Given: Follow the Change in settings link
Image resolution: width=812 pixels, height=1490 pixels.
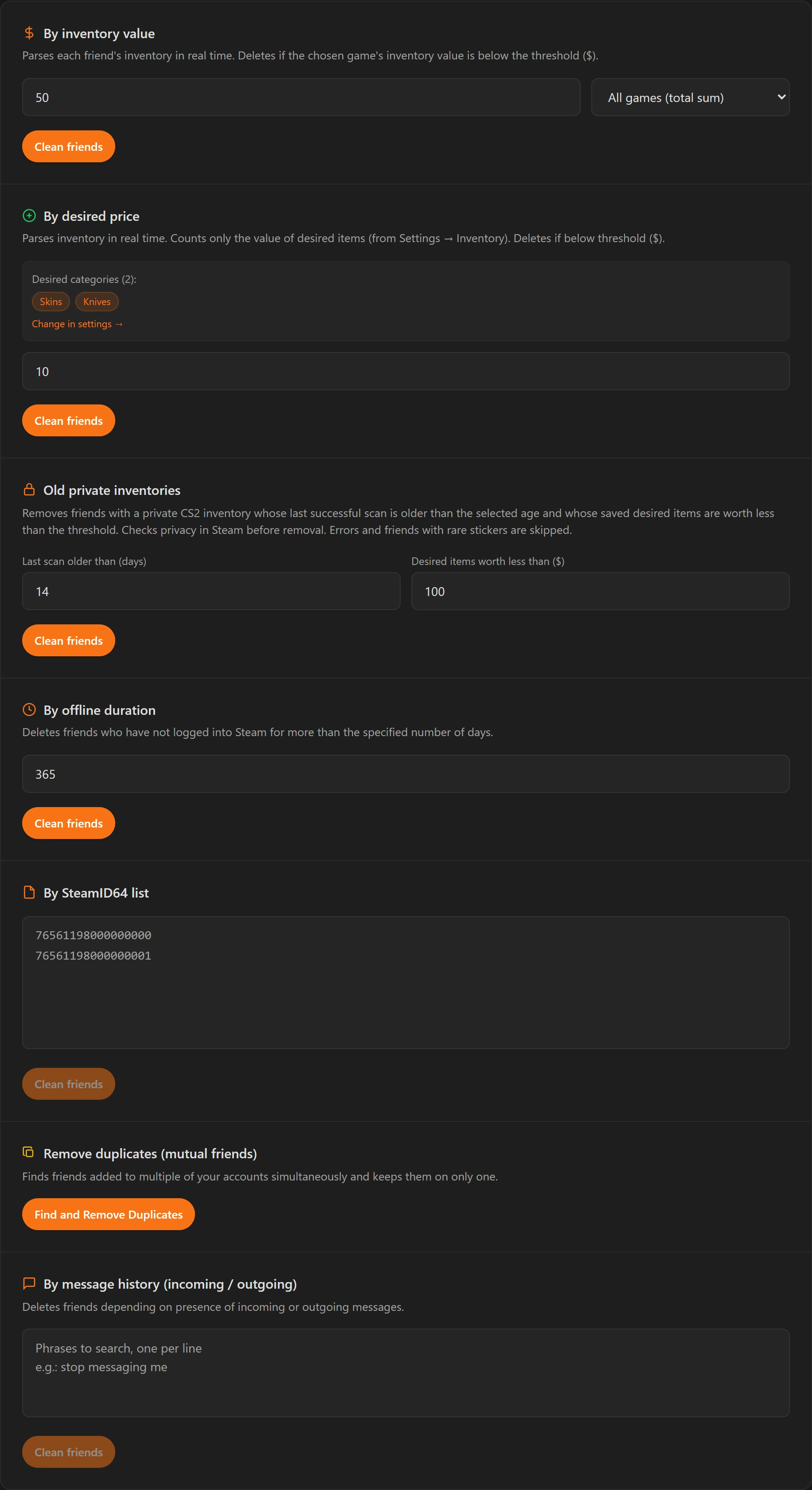Looking at the screenshot, I should [78, 324].
